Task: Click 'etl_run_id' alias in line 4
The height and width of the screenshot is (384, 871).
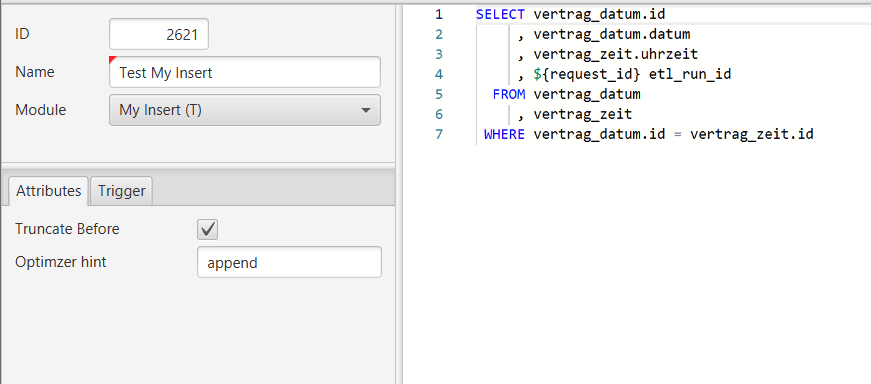Action: coord(690,74)
